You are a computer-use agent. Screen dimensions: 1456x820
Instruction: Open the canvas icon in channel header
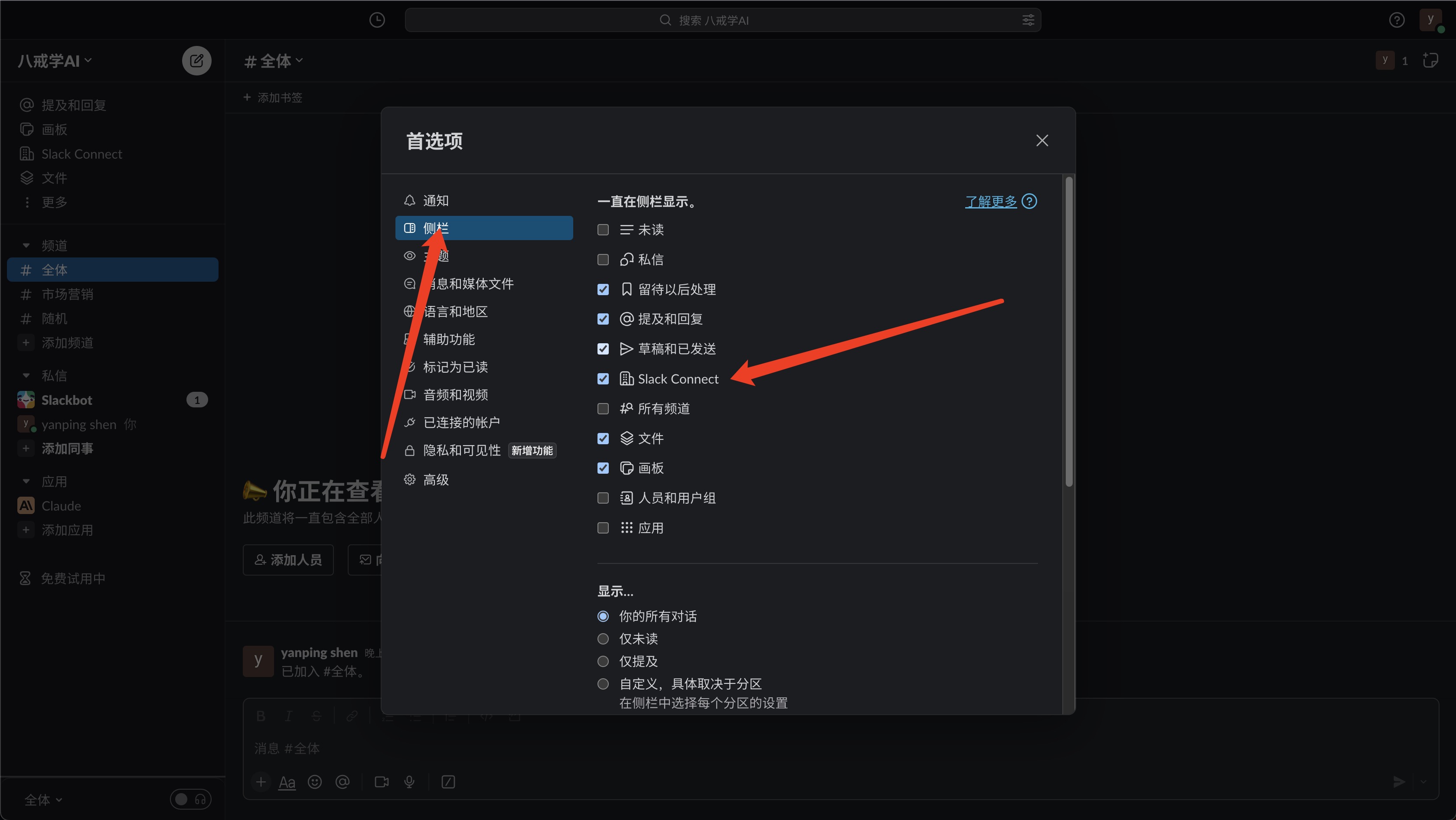coord(1430,61)
